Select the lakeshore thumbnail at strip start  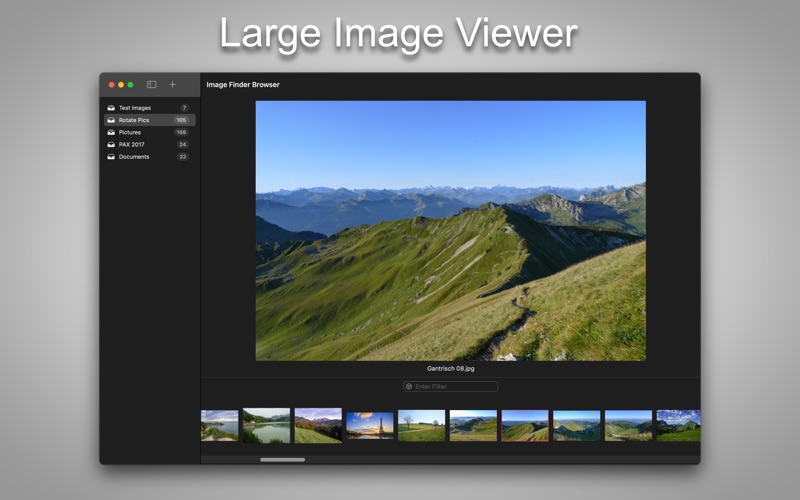pos(219,426)
